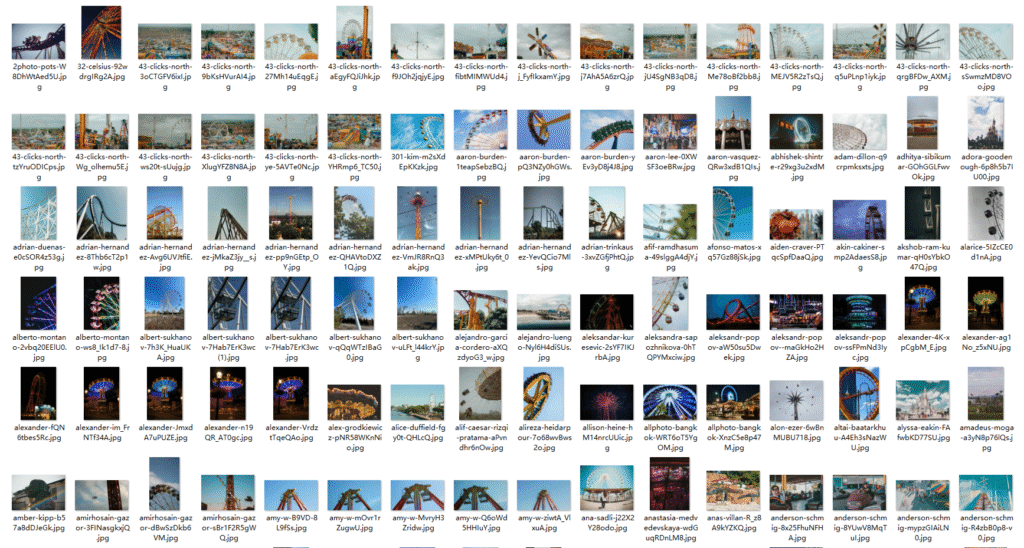This screenshot has width=1024, height=548.
Task: Select the adora-goodenough castle thumbnail
Action: [x=986, y=123]
